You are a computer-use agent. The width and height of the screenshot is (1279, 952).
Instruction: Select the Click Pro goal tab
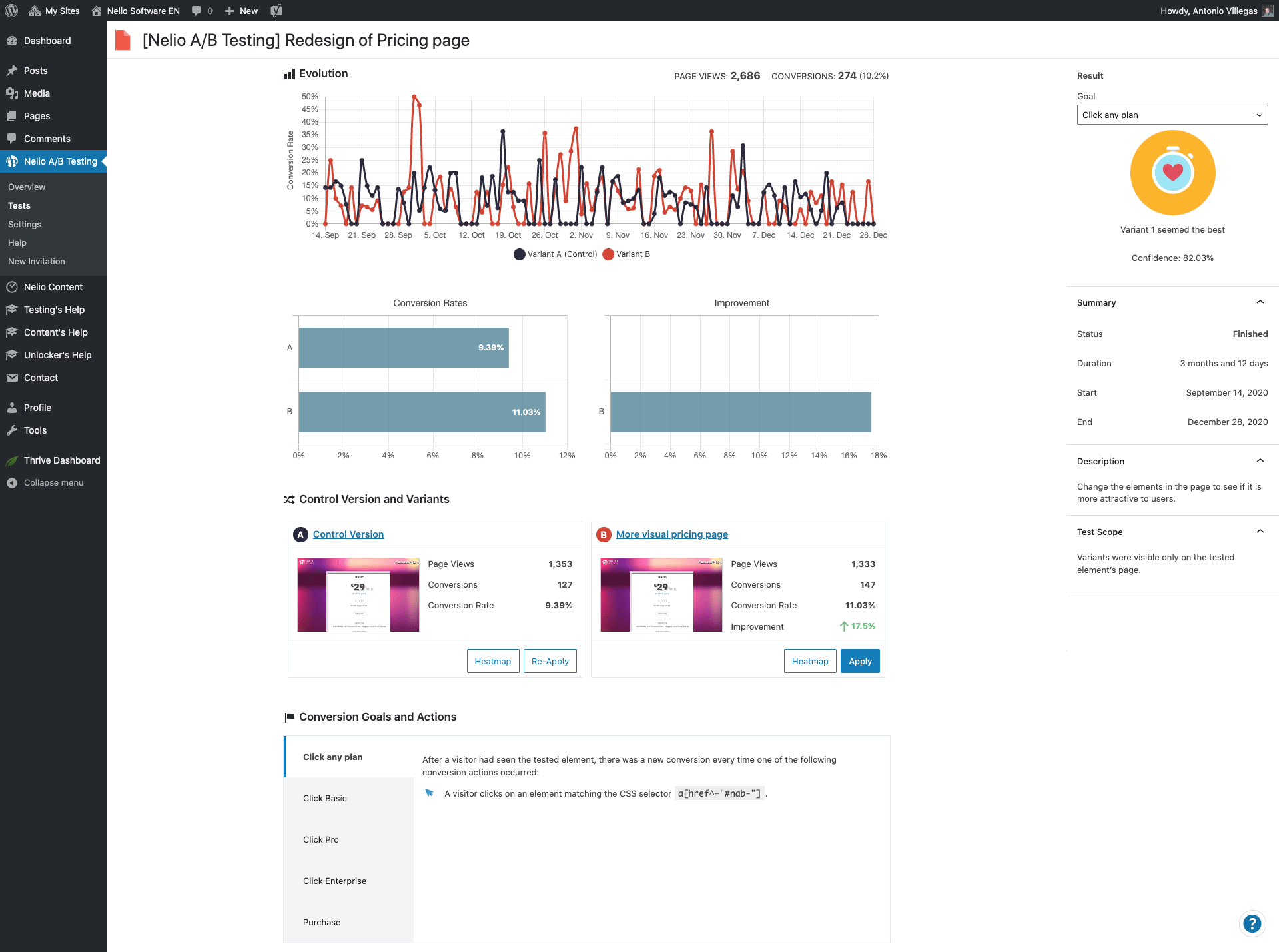(321, 839)
